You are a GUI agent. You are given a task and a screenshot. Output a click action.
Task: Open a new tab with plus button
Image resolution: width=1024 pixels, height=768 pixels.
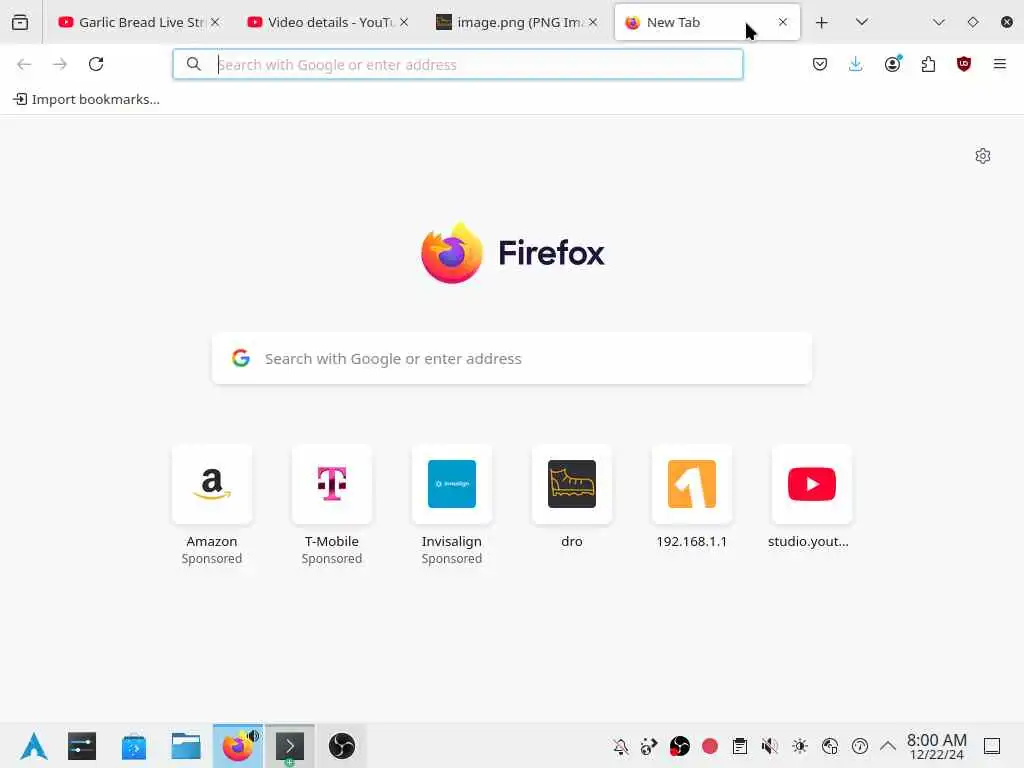pyautogui.click(x=822, y=22)
